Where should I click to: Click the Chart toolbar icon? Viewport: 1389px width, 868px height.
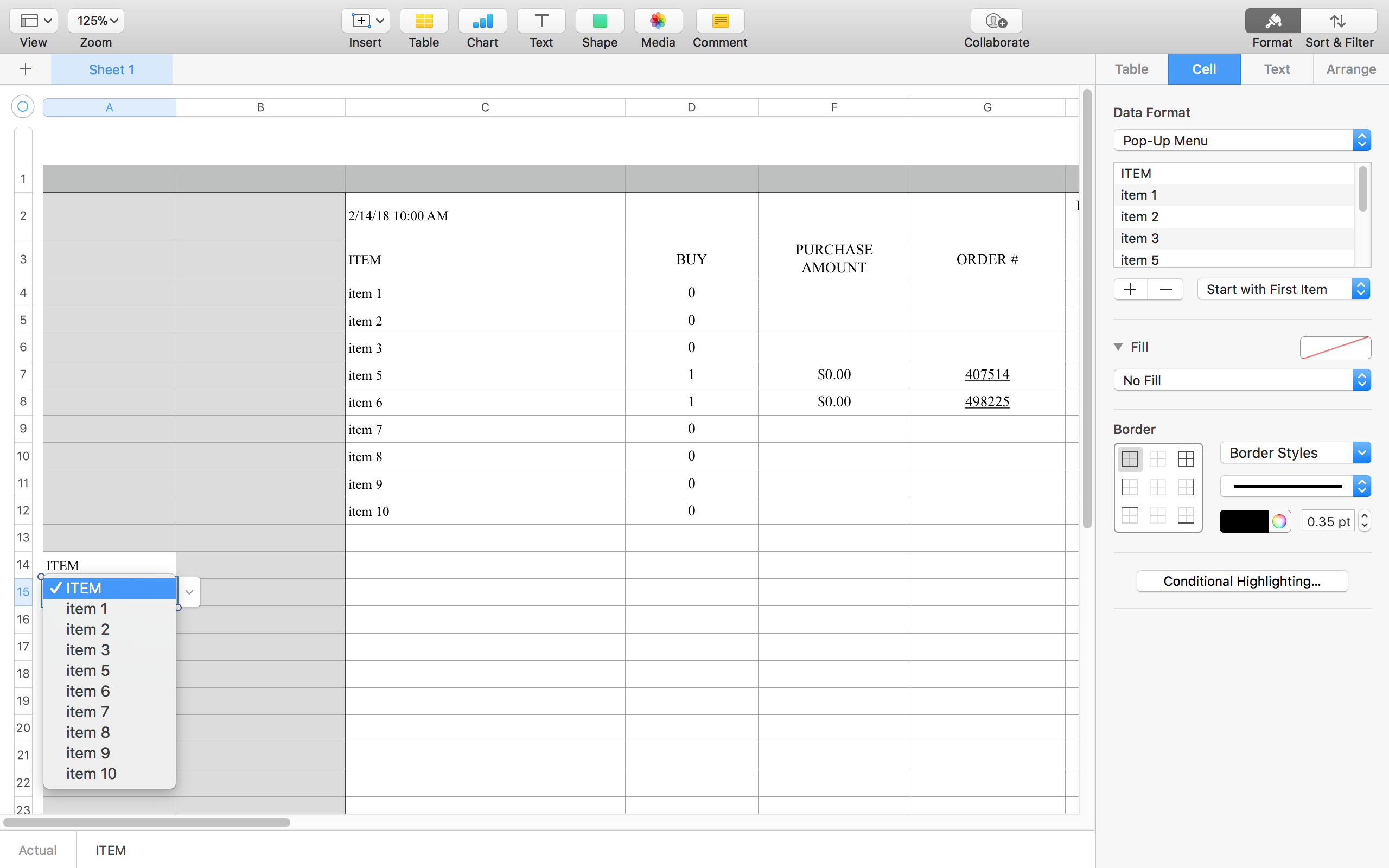point(482,21)
